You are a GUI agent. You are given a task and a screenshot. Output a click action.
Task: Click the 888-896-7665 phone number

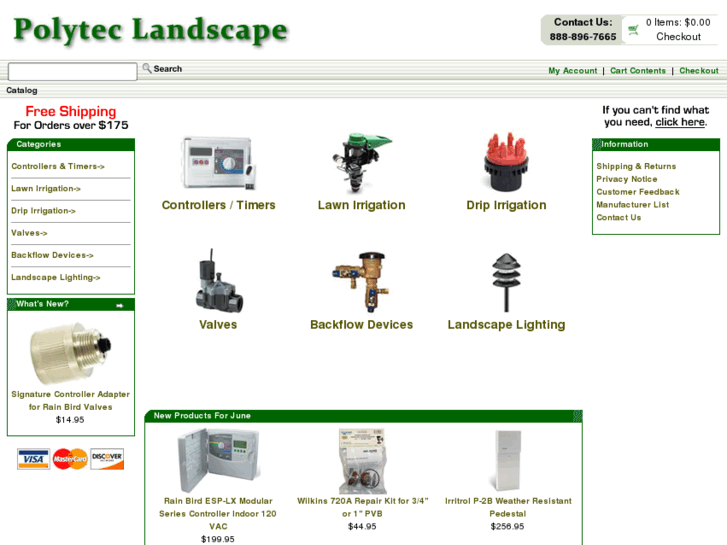point(583,37)
